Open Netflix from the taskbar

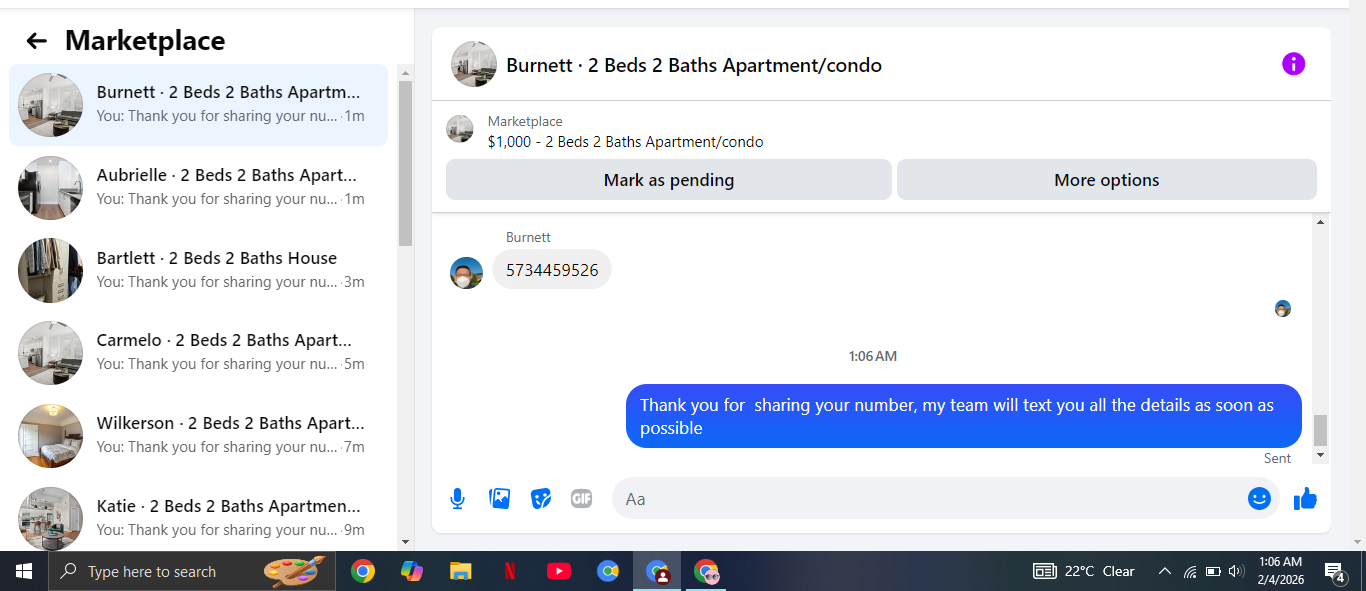tap(509, 571)
